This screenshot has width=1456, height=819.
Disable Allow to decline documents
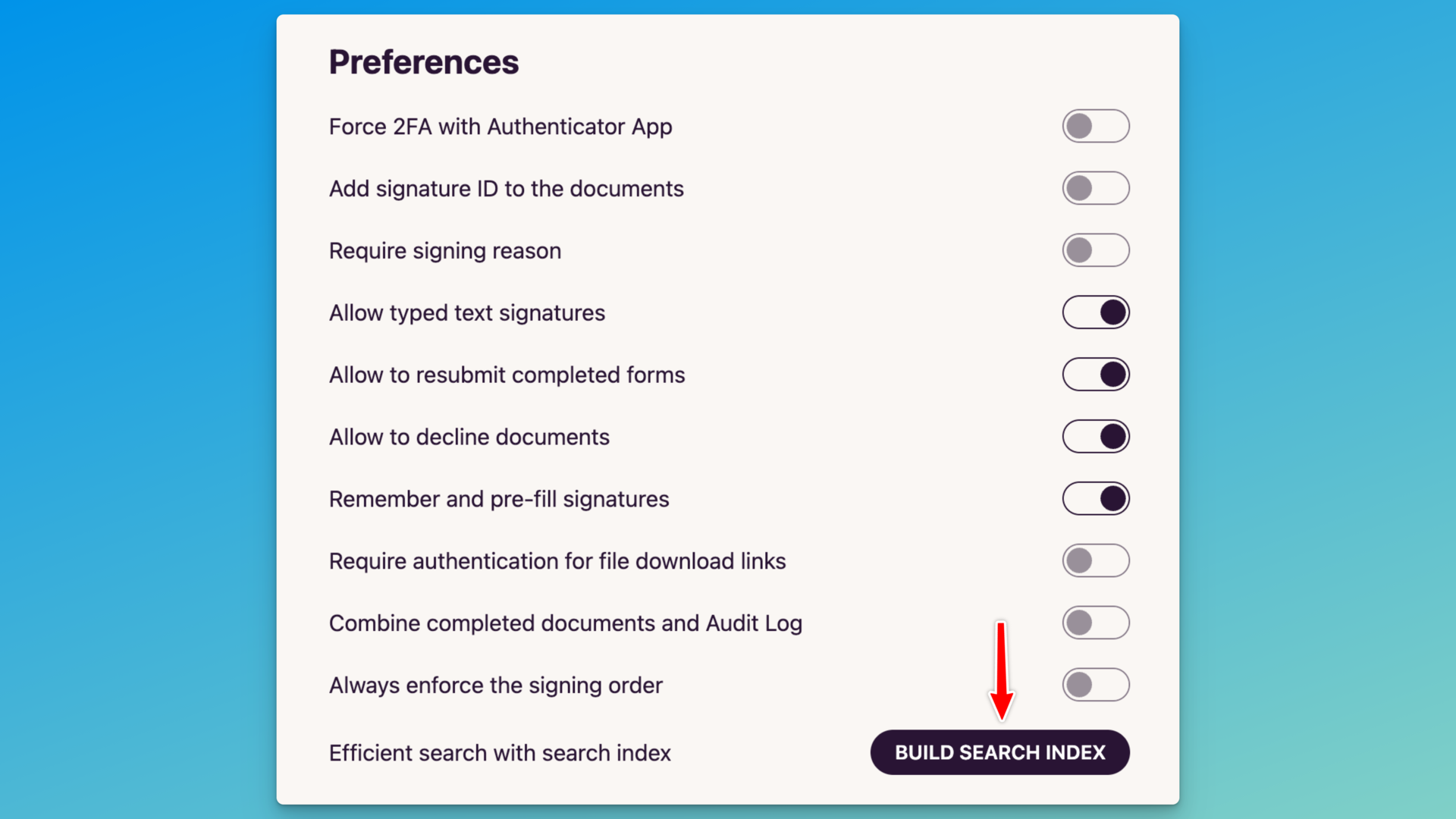pyautogui.click(x=1096, y=436)
